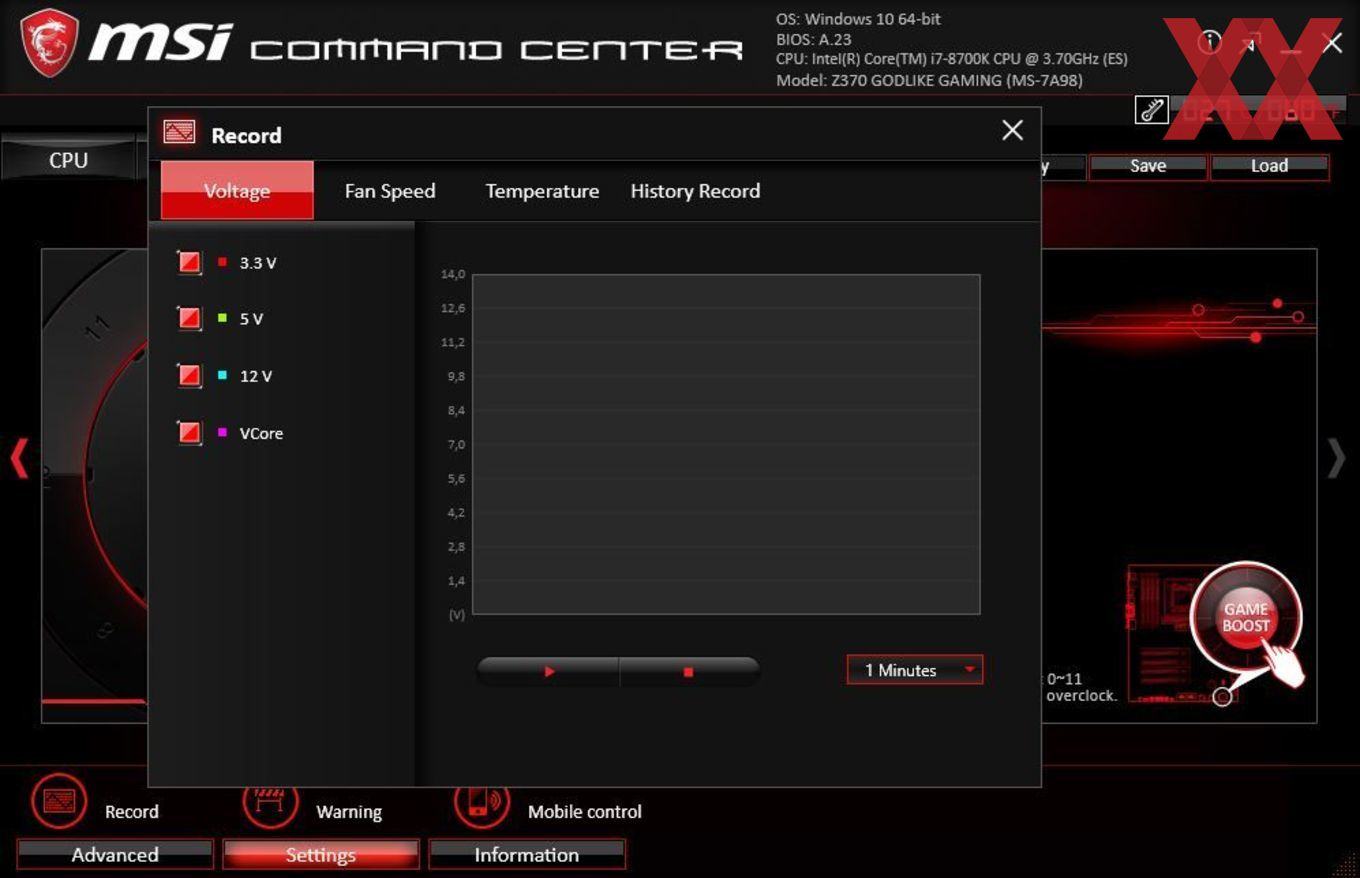The image size is (1360, 878).
Task: Click the Advanced button
Action: [115, 855]
